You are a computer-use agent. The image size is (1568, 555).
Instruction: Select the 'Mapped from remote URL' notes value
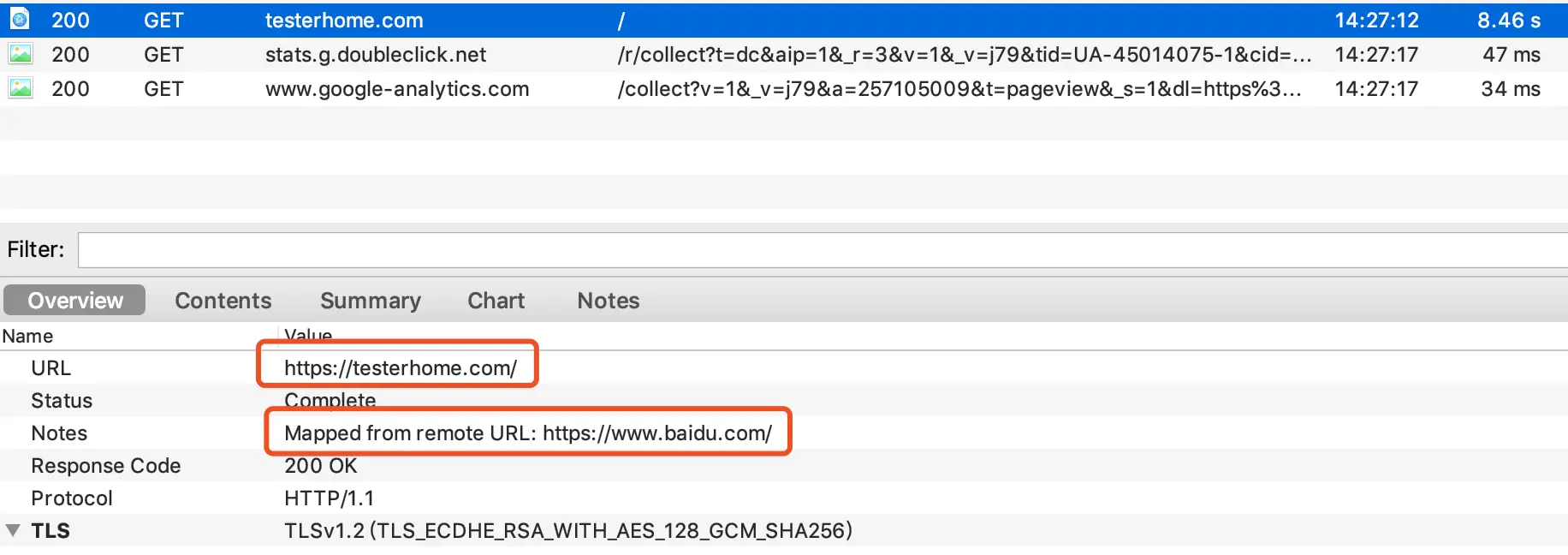[528, 433]
